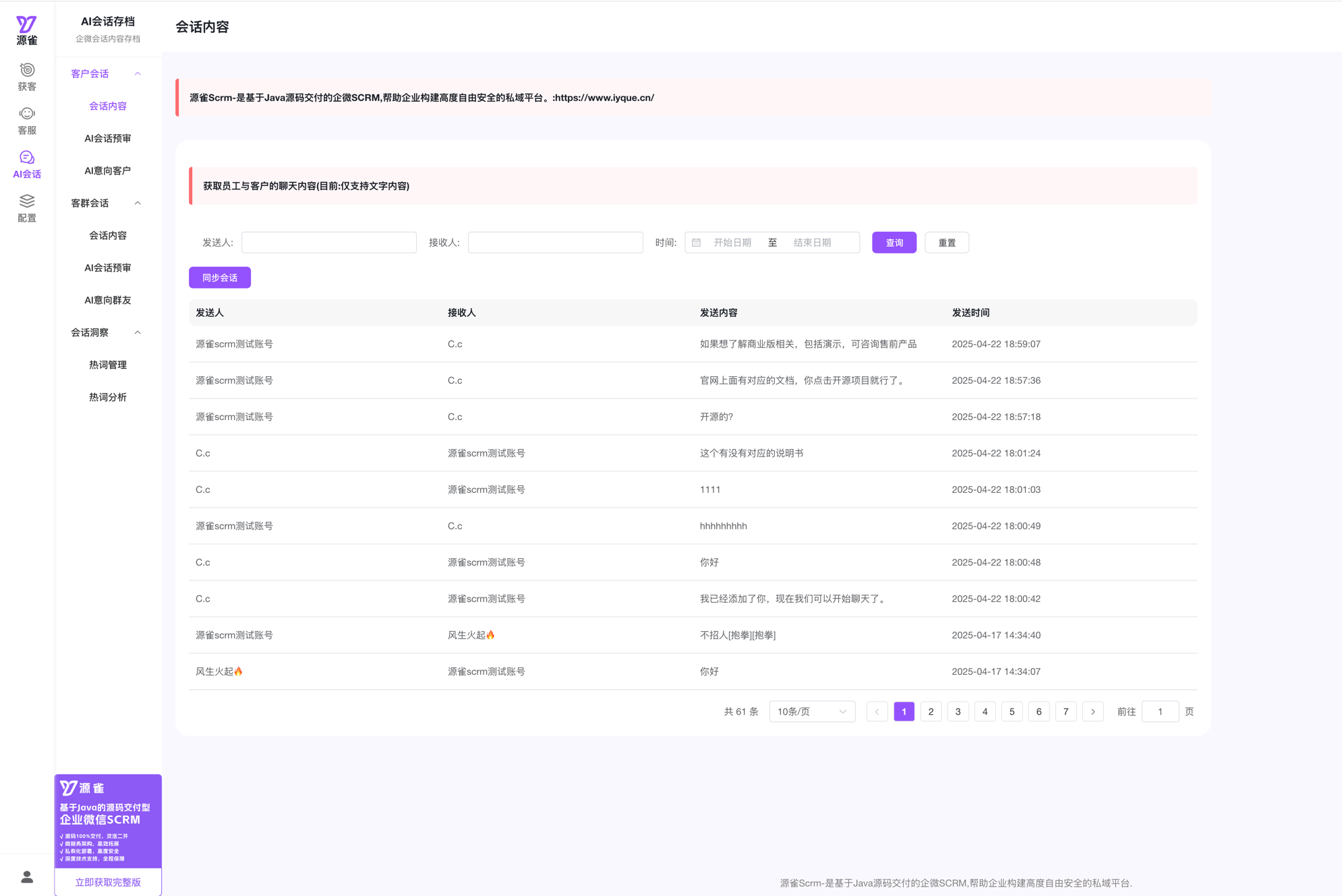
Task: Click the 发送时间 column header
Action: point(970,313)
